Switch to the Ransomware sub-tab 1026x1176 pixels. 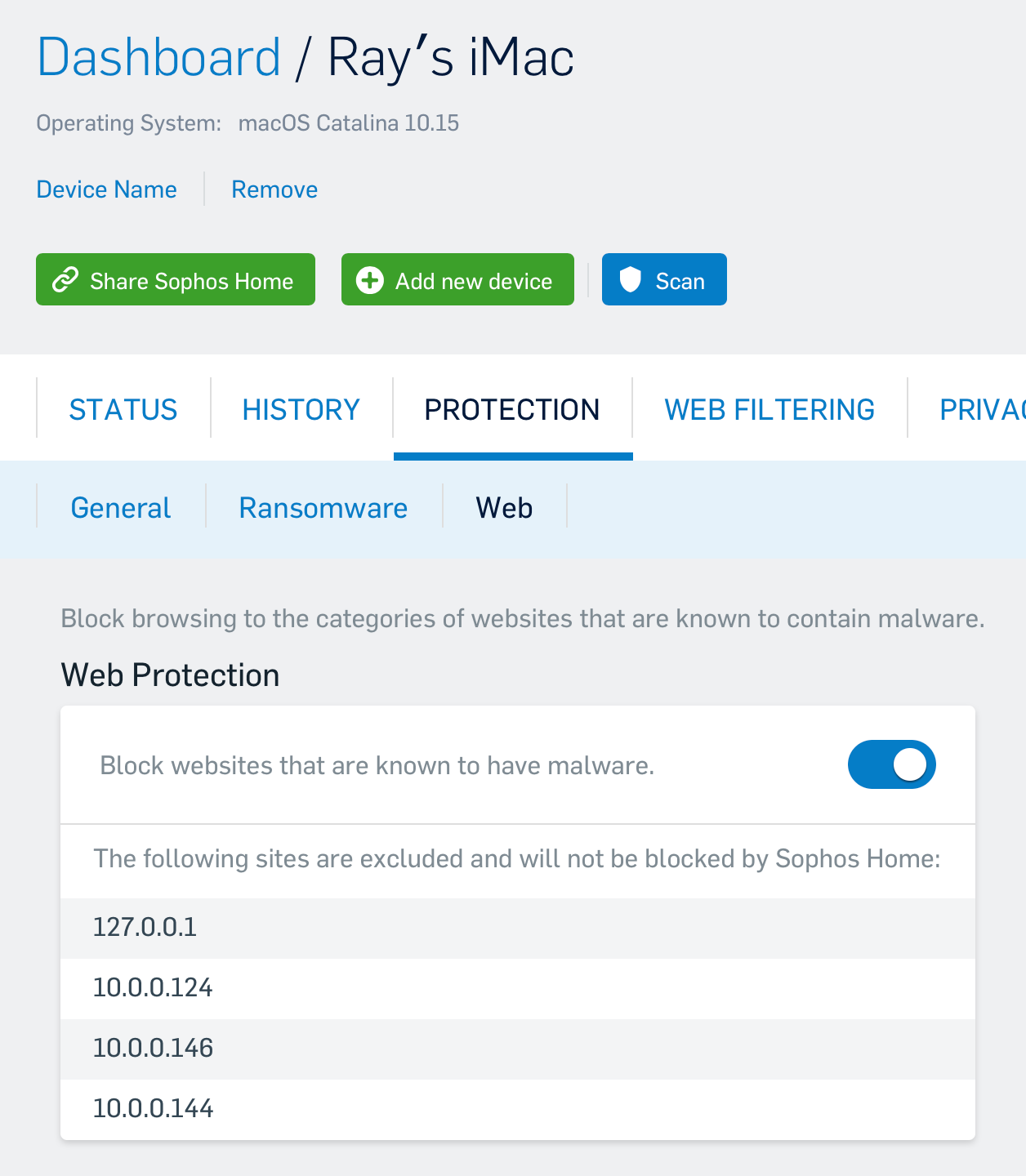coord(323,508)
